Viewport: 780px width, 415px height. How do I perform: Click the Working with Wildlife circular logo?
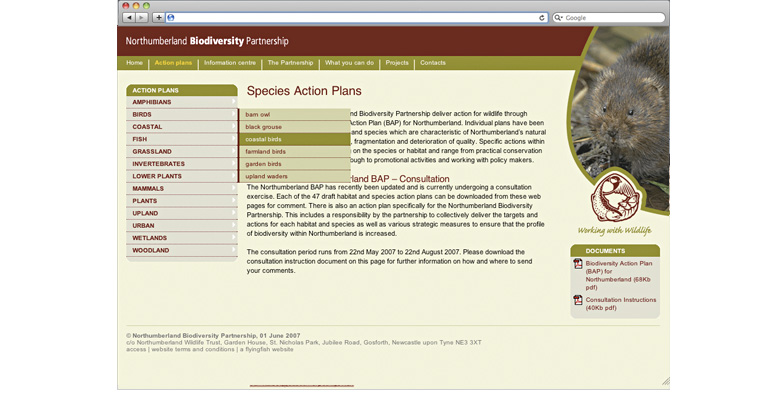point(615,198)
